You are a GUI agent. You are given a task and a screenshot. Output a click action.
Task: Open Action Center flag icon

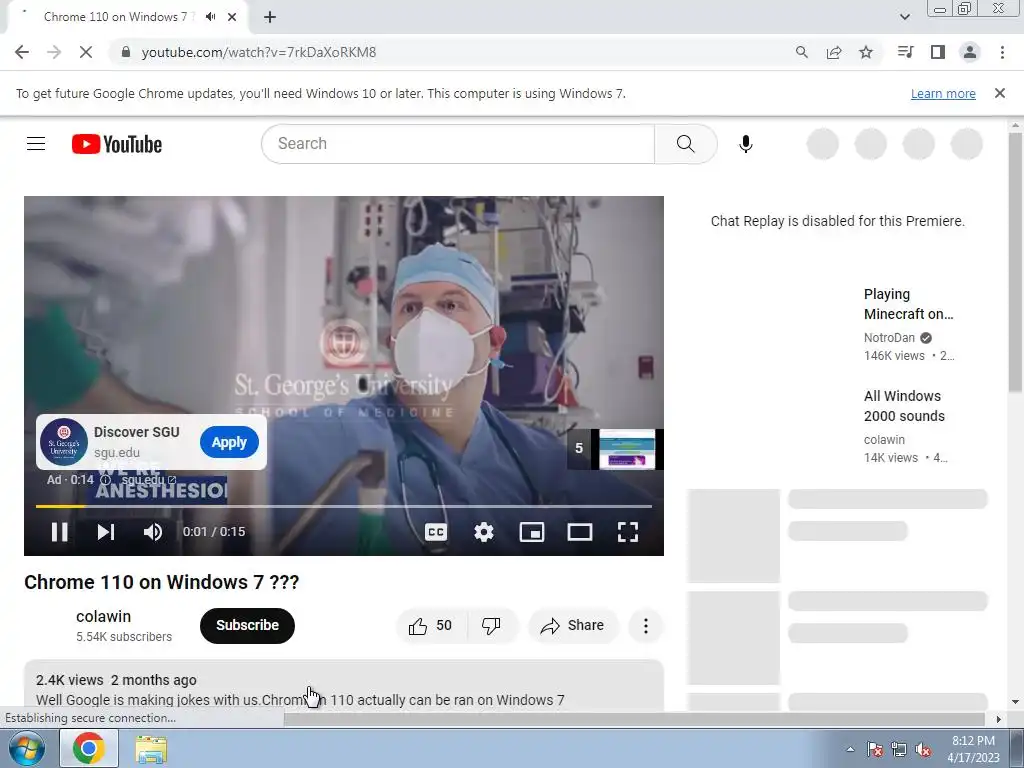[874, 749]
